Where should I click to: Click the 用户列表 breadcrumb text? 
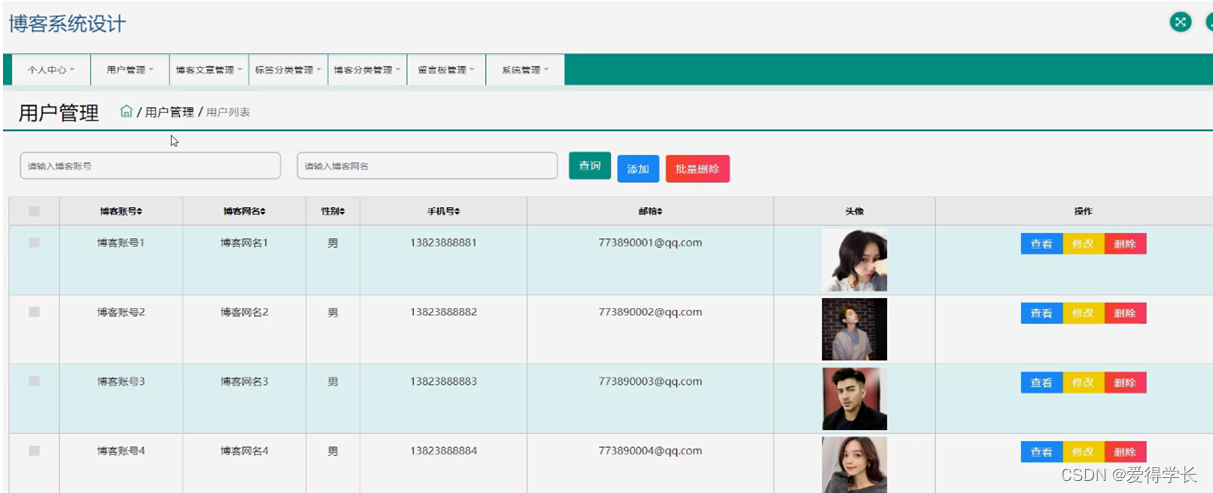pos(228,112)
